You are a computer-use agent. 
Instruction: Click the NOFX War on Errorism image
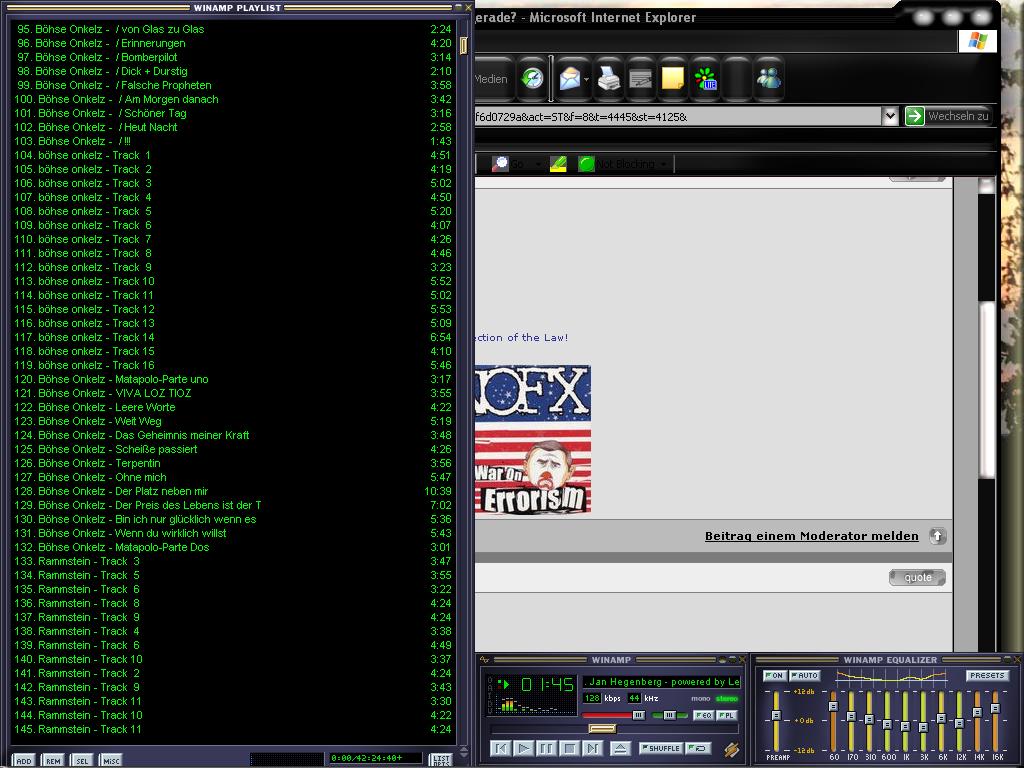(x=533, y=440)
